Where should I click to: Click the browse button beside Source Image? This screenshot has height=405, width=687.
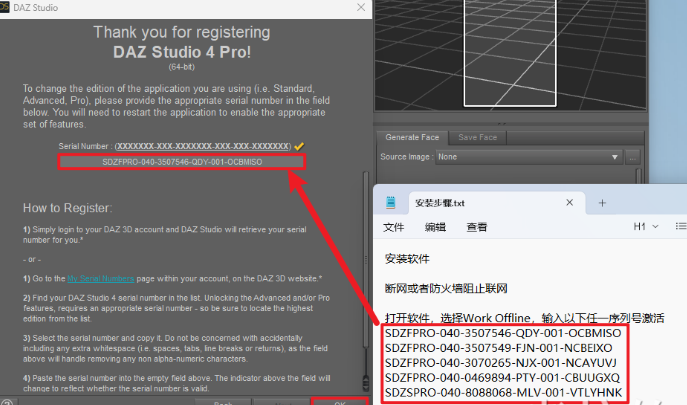point(633,157)
